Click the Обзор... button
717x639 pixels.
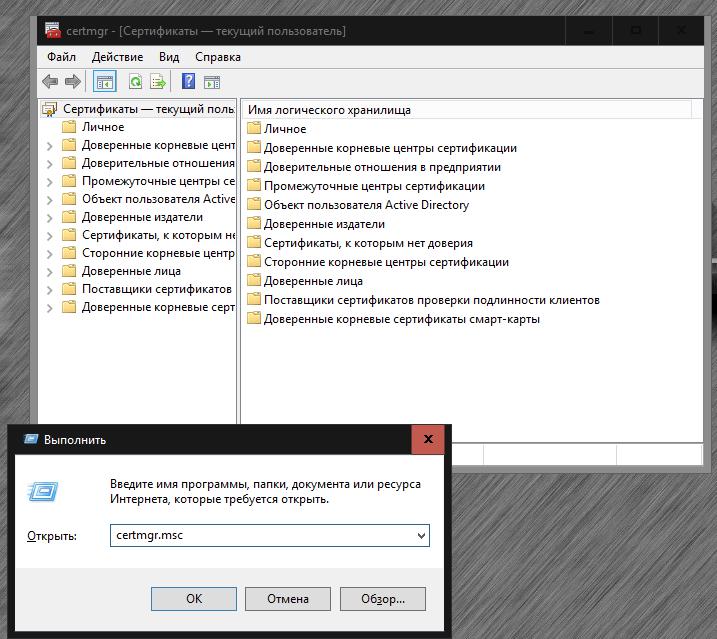pos(383,599)
